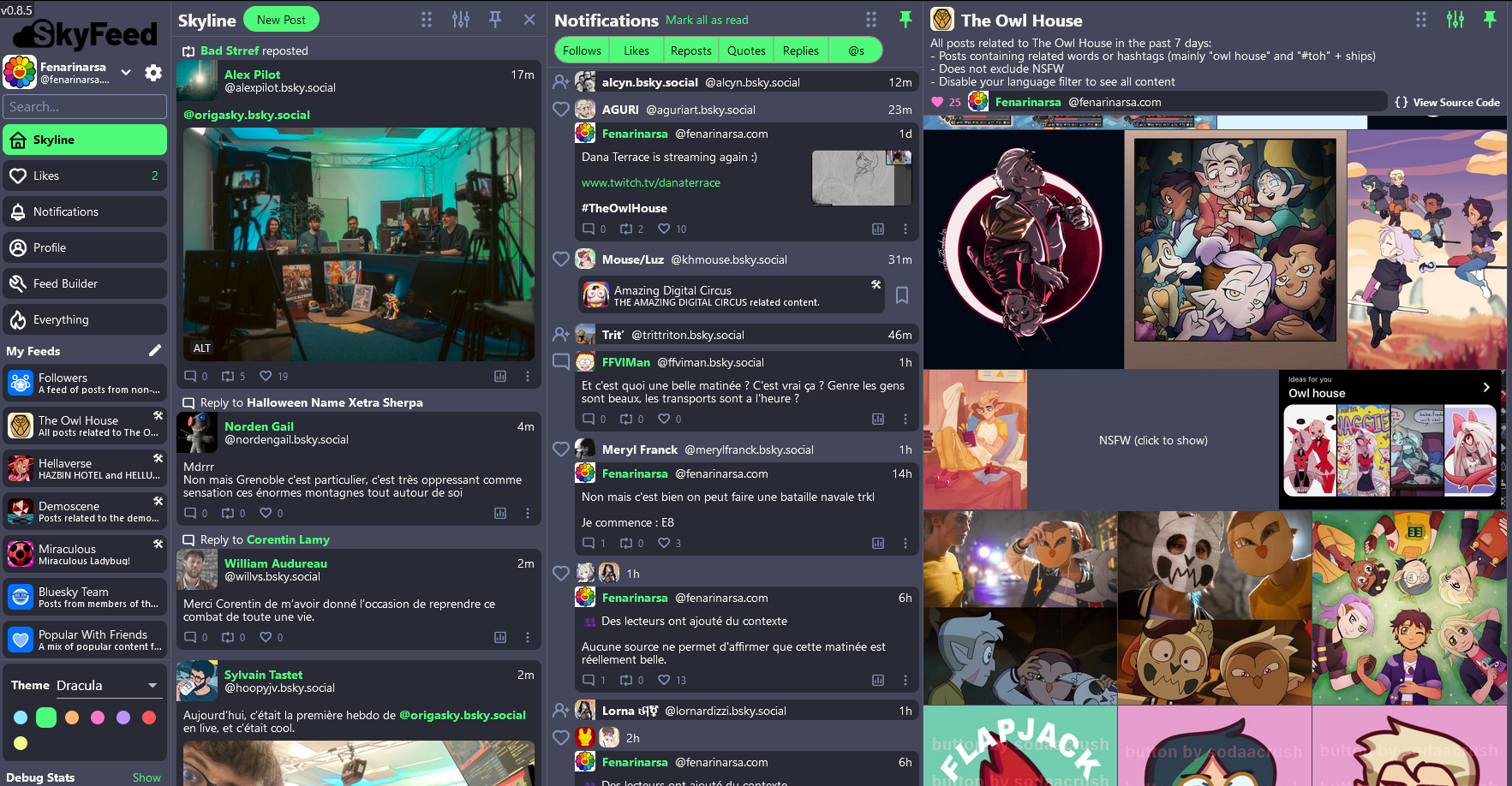Click the Search input field

[85, 107]
